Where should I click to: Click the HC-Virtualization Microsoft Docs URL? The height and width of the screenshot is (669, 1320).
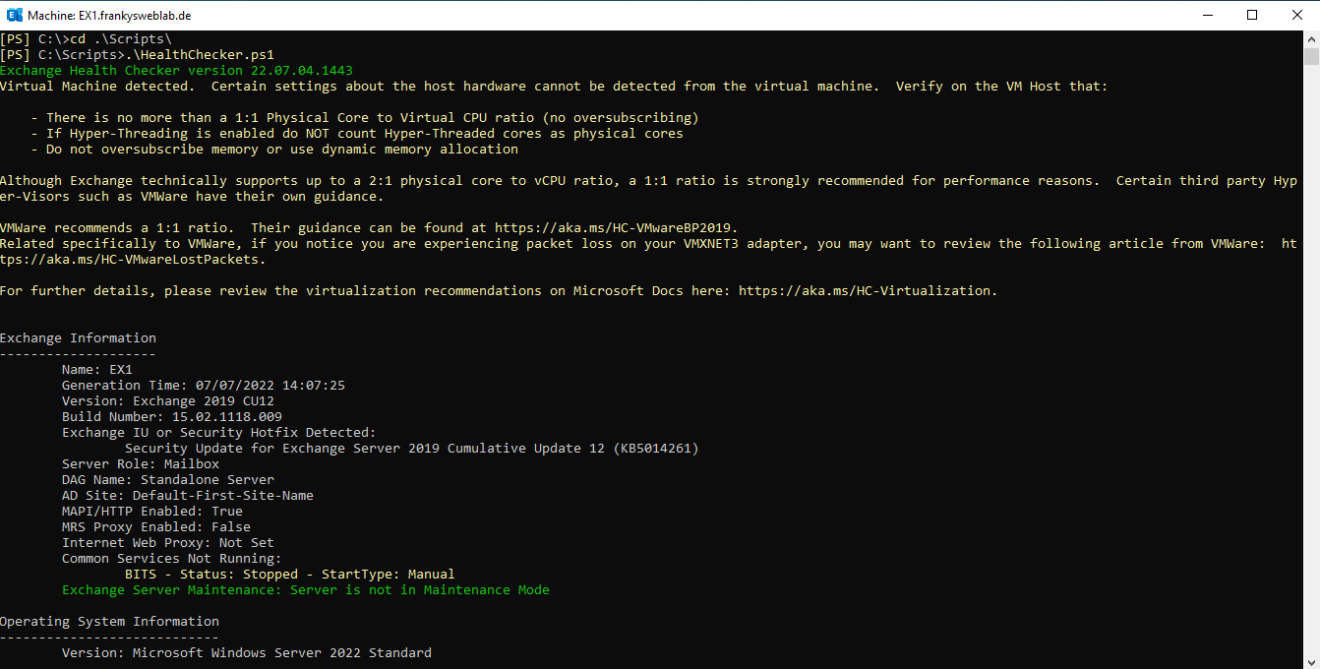[x=866, y=291]
